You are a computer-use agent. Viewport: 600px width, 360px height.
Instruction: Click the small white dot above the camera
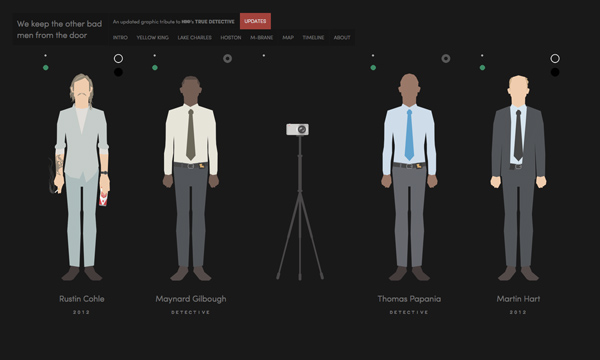click(x=264, y=55)
